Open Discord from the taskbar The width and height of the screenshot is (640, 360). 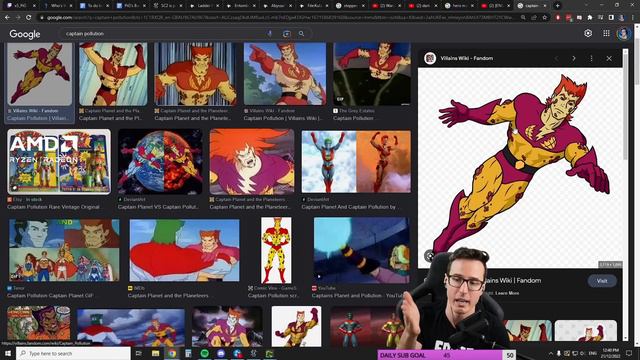(221, 353)
